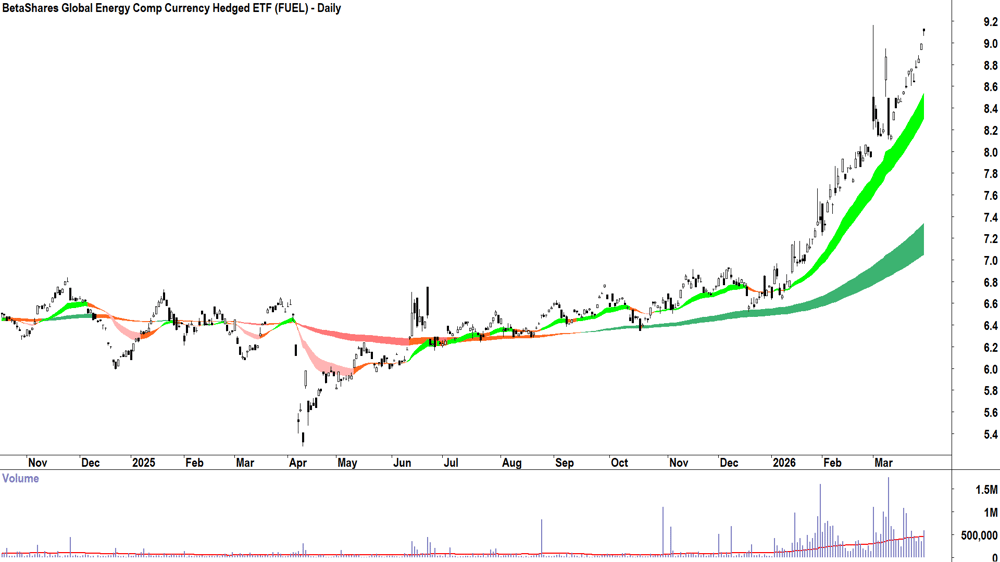Screen dimensions: 1000x562
Task: Click the Oct date axis label
Action: 619,462
